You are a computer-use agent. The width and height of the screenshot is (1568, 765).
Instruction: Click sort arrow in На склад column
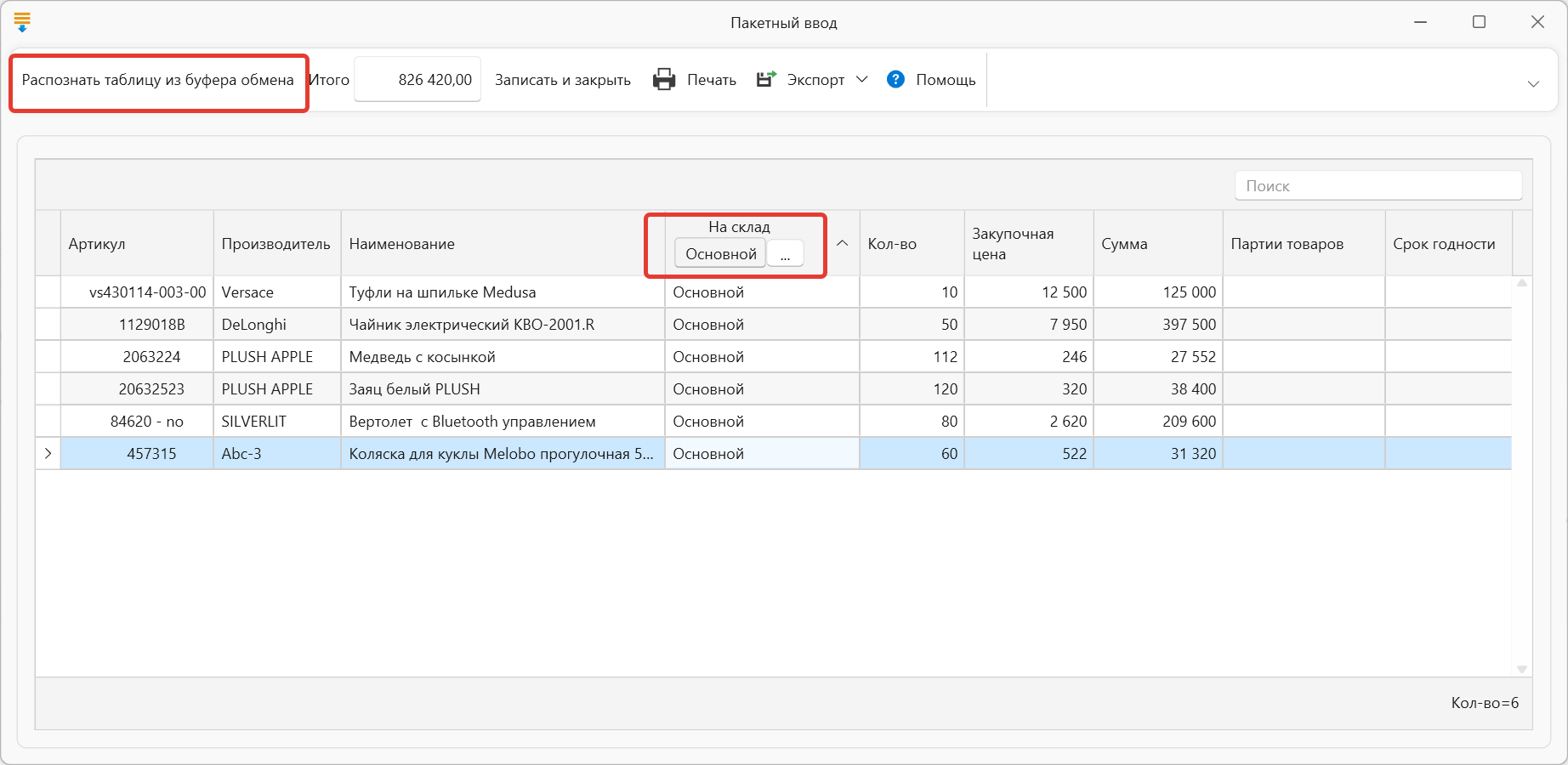click(x=843, y=243)
